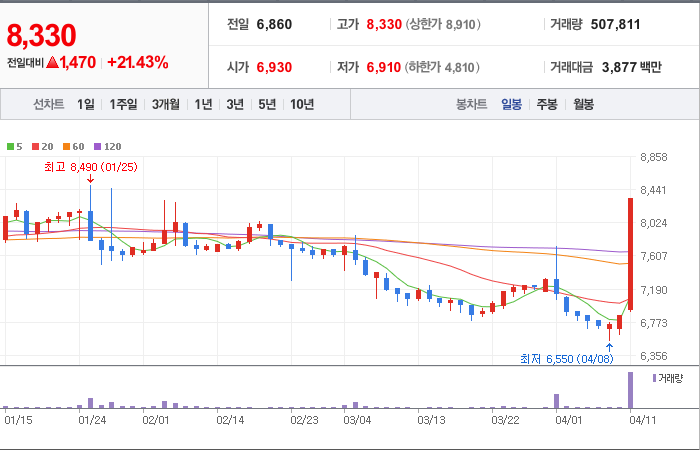Select the 1주일 line chart period
This screenshot has height=450, width=700.
click(123, 104)
